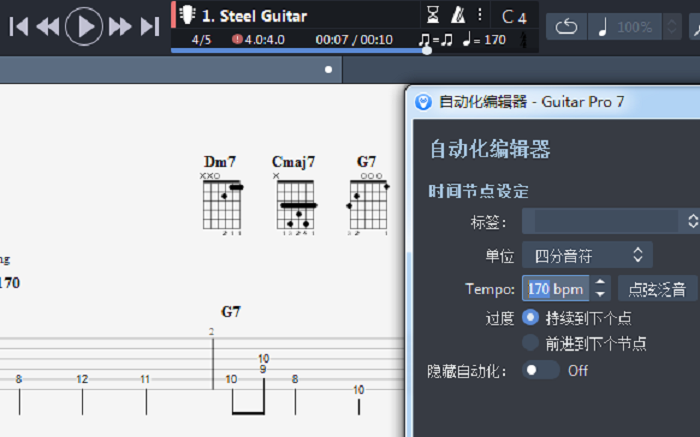
Task: Open the '标签' dropdown list
Action: tap(610, 221)
